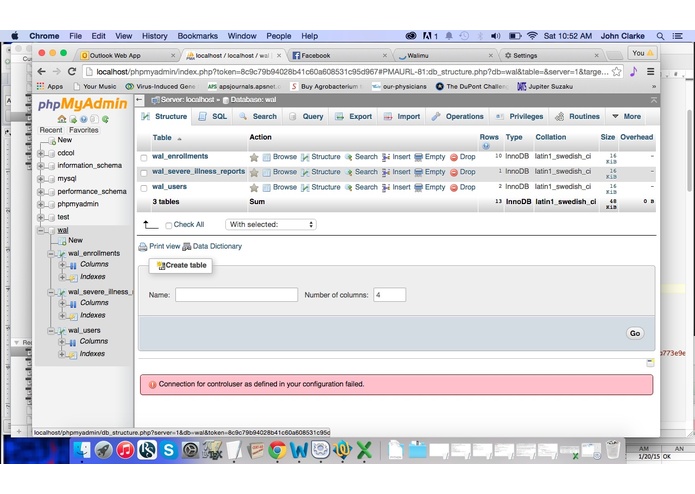Open Skype from the Dock

(x=169, y=450)
